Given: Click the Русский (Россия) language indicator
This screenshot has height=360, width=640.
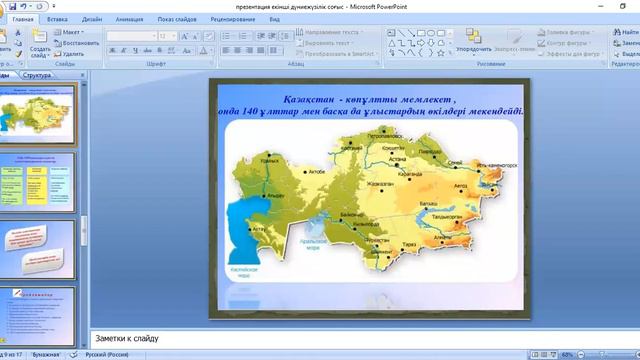Looking at the screenshot, I should [x=107, y=355].
